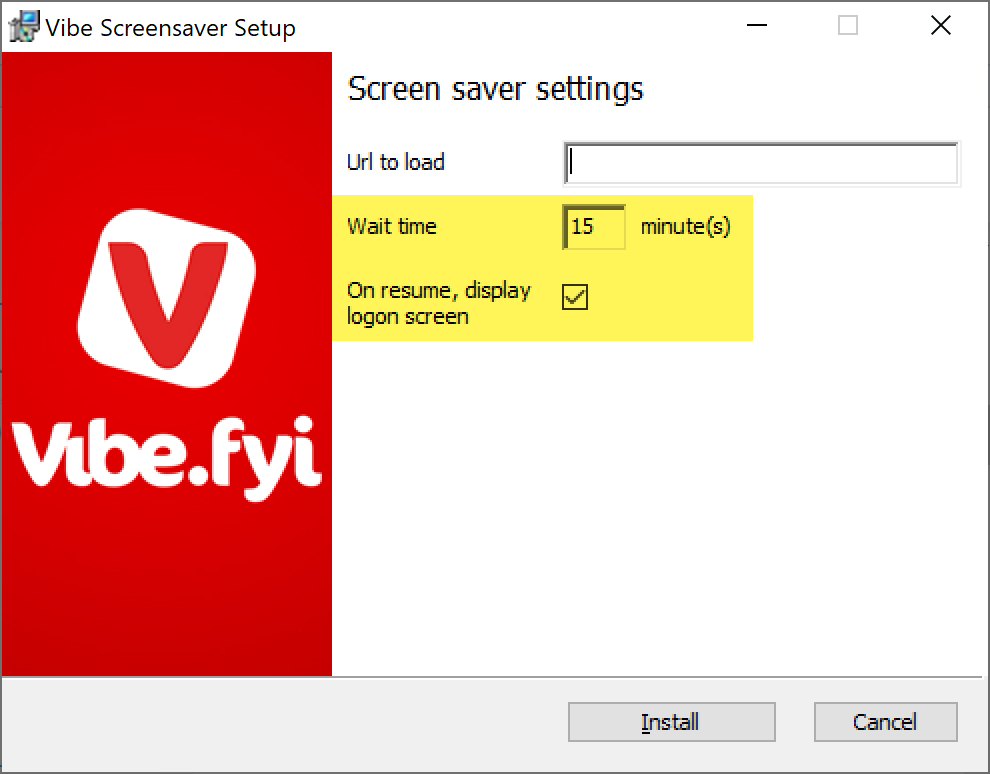
Task: Click the 'Screen saver settings' heading
Action: coord(495,89)
